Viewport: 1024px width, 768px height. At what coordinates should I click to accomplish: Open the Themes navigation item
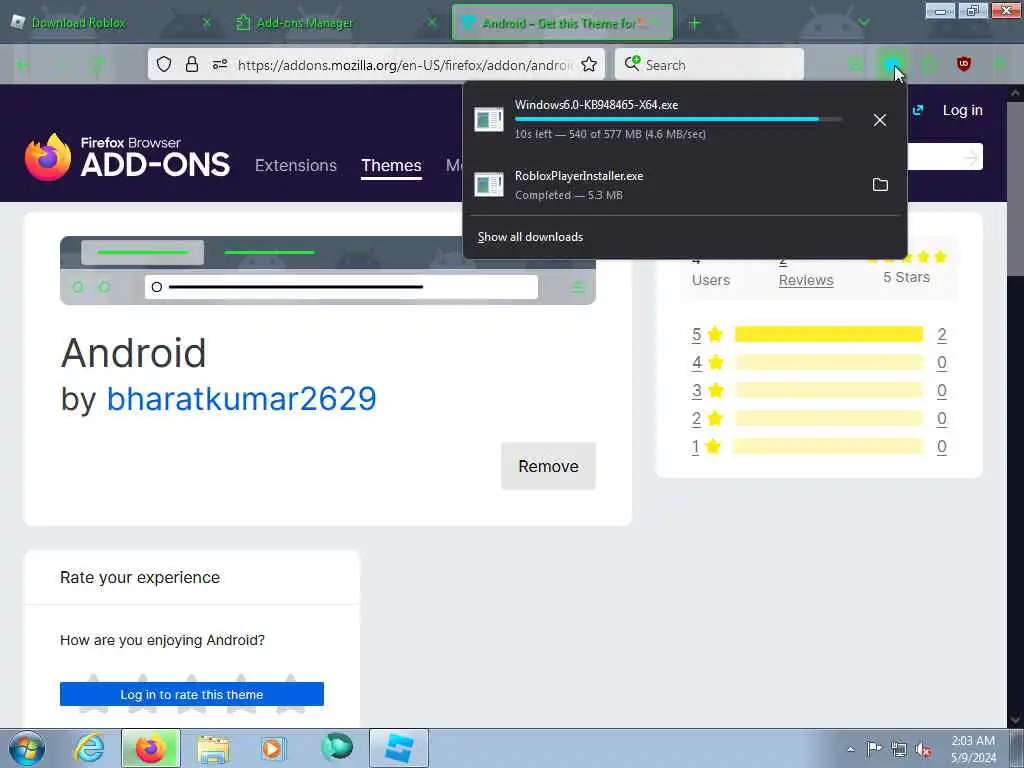(391, 165)
